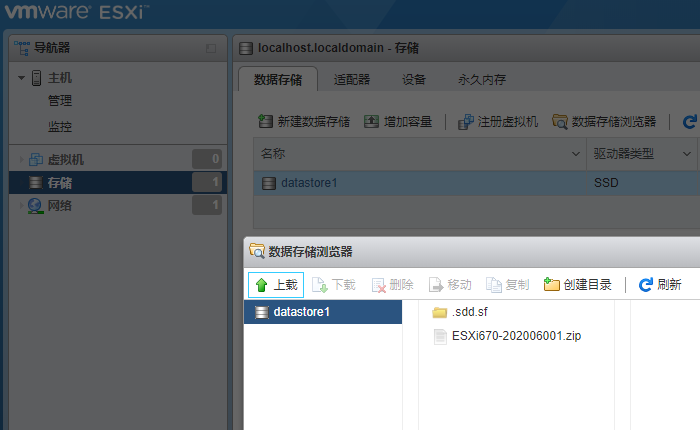The image size is (700, 430).
Task: Expand the Virtual Machines tree node
Action: click(x=21, y=159)
